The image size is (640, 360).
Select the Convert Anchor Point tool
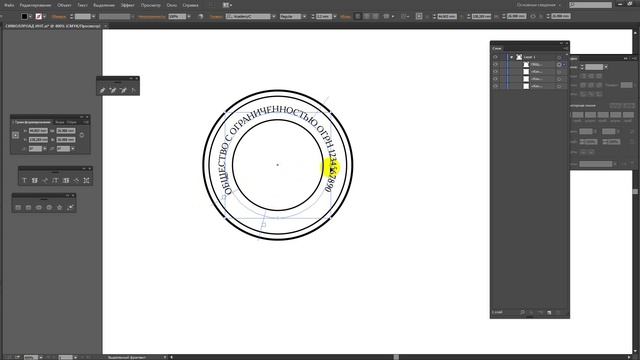[133, 90]
